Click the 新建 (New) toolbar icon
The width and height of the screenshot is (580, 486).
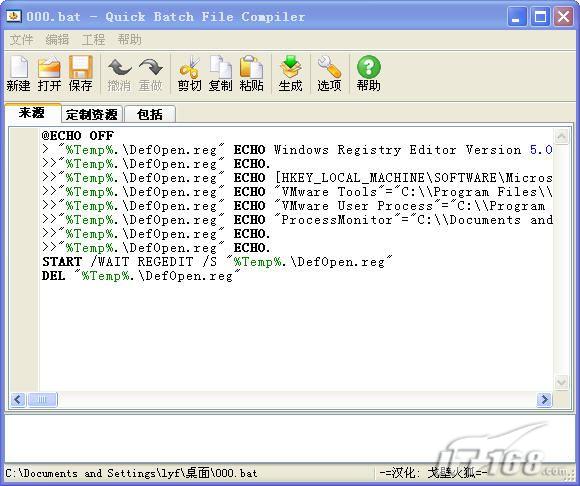(x=18, y=74)
